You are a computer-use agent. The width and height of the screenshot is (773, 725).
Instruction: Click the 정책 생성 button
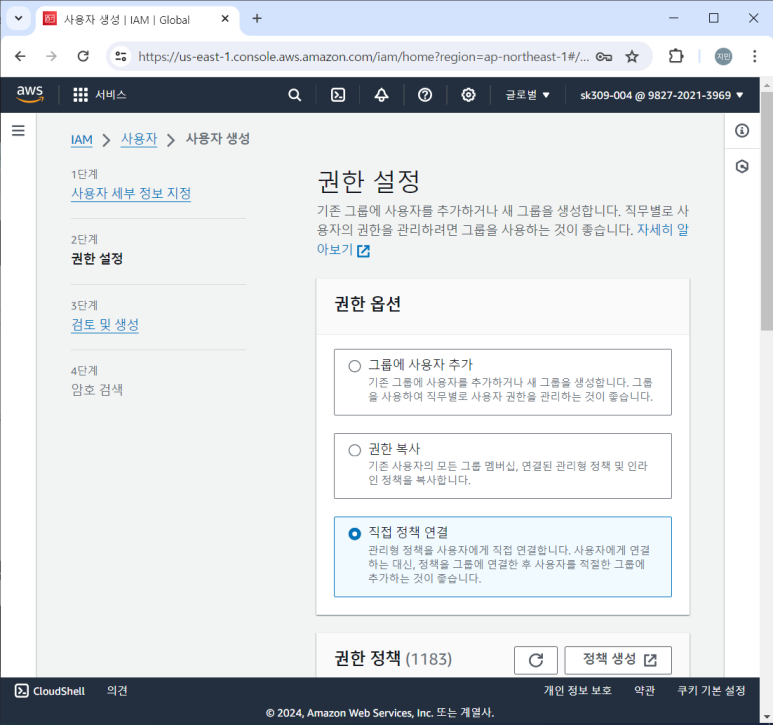618,660
